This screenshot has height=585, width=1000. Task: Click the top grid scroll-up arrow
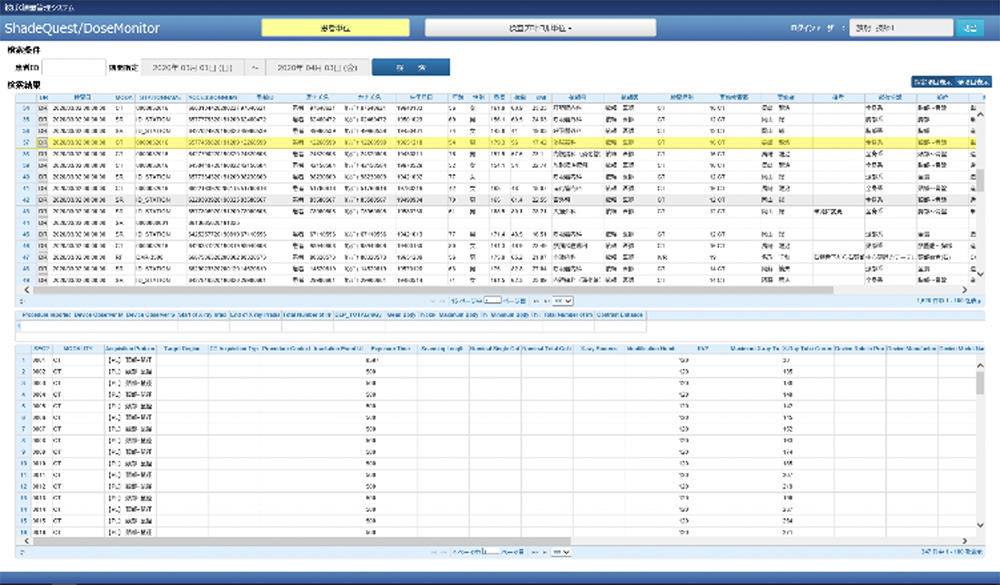(980, 115)
